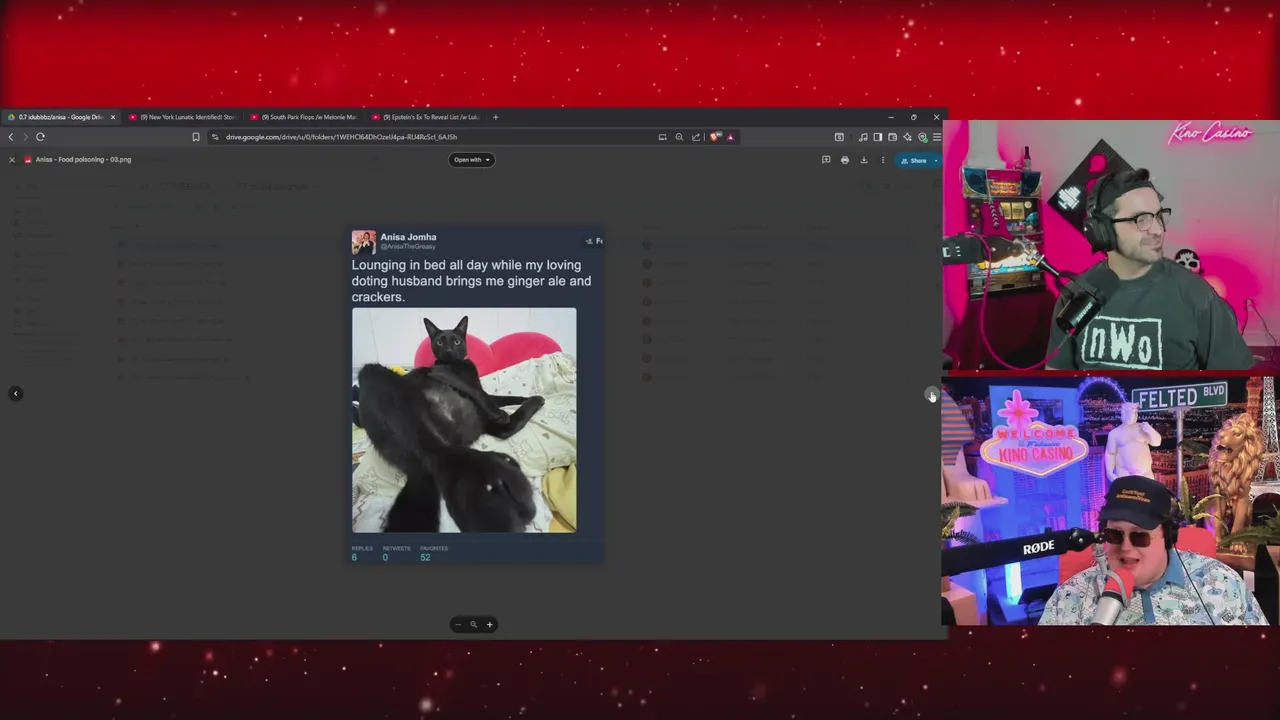Open Leo AI sparkle icon
Viewport: 1280px width, 720px height.
[x=907, y=137]
